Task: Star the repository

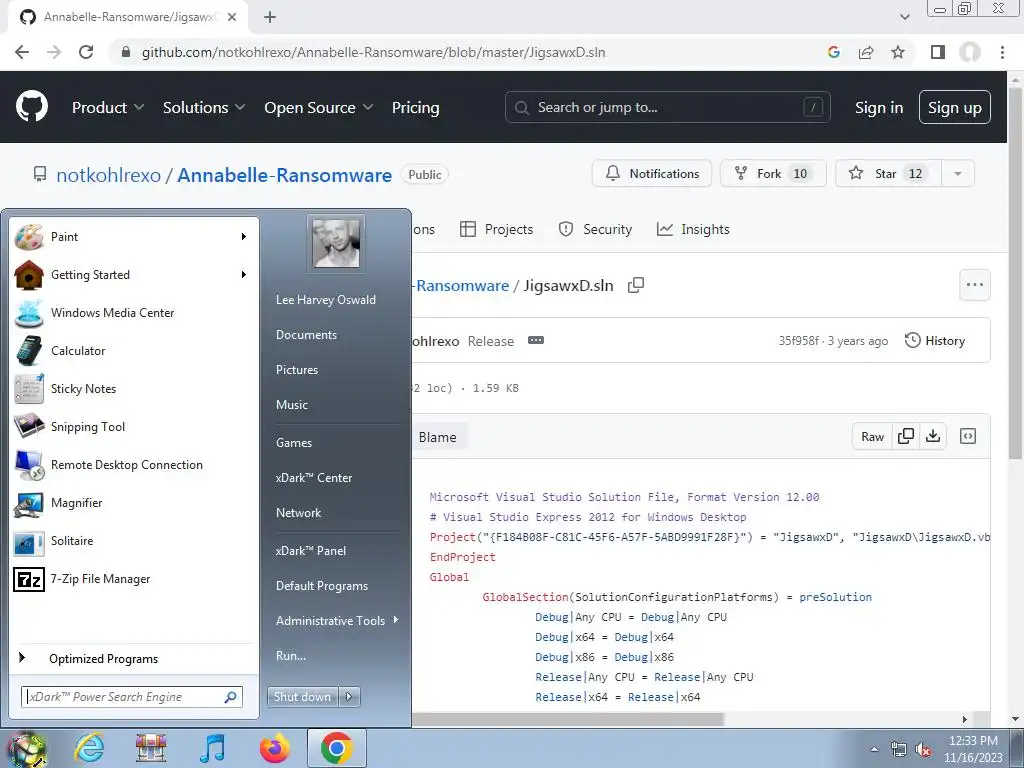Action: tap(888, 174)
